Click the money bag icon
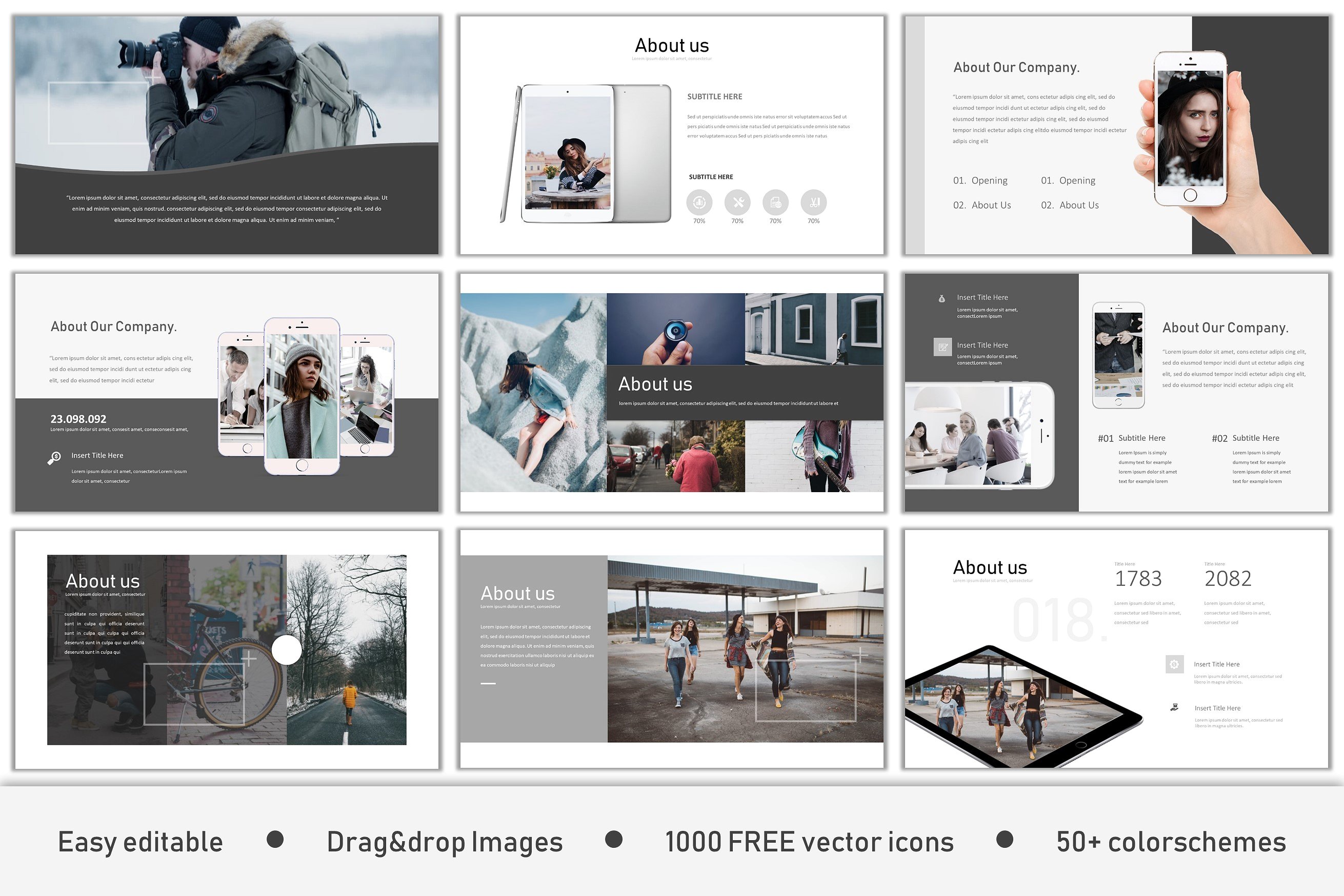 pyautogui.click(x=941, y=298)
